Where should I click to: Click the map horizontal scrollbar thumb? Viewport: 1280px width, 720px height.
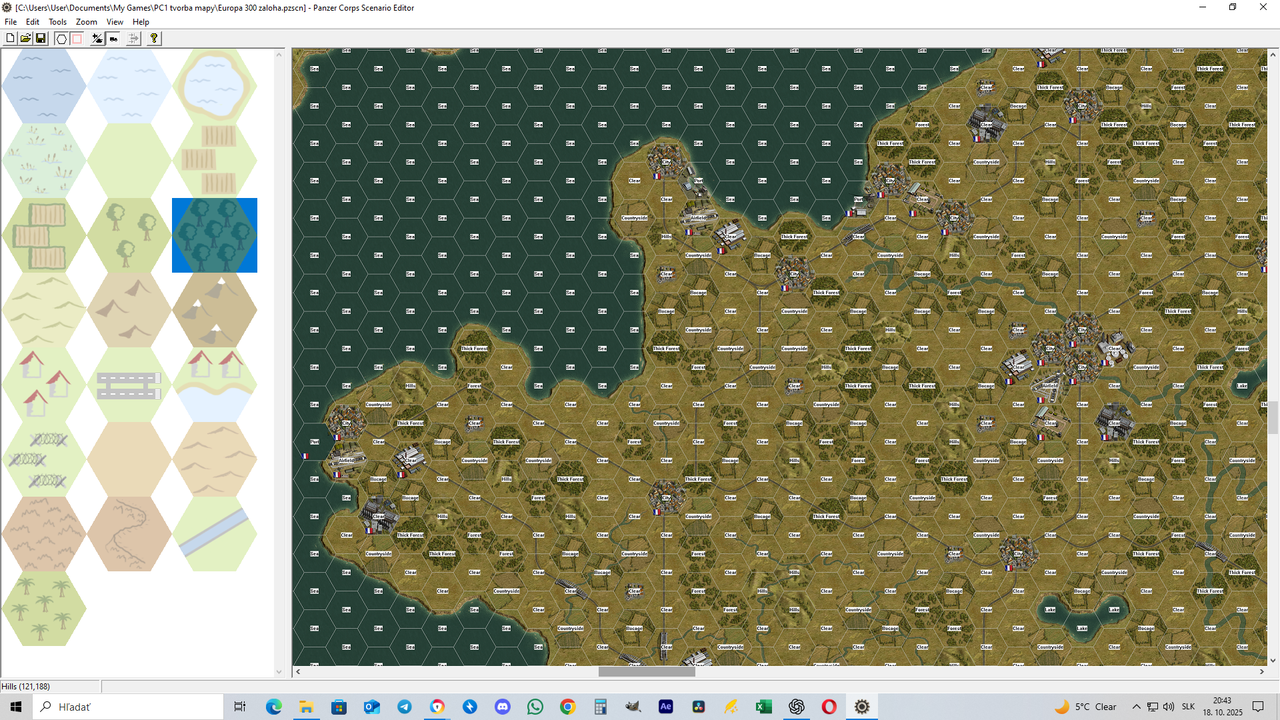[646, 671]
